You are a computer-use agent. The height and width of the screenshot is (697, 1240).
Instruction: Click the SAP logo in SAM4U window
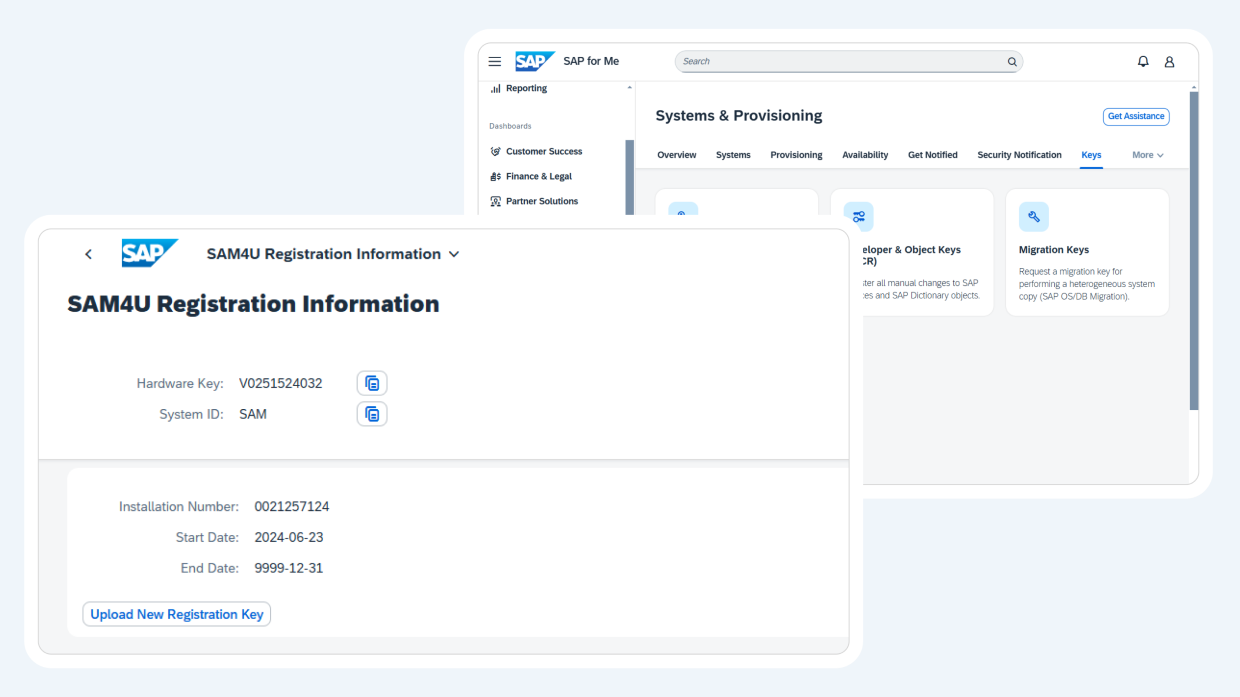click(150, 254)
